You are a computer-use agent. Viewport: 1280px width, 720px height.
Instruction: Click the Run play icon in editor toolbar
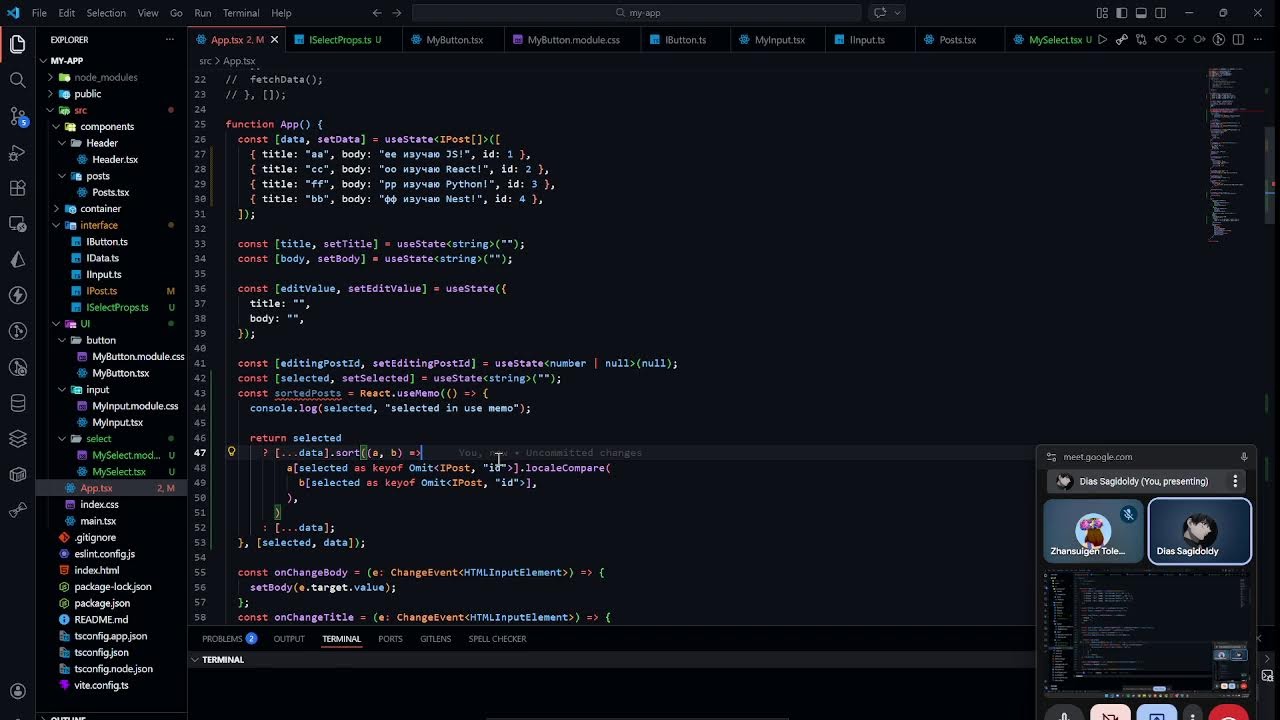click(1102, 40)
